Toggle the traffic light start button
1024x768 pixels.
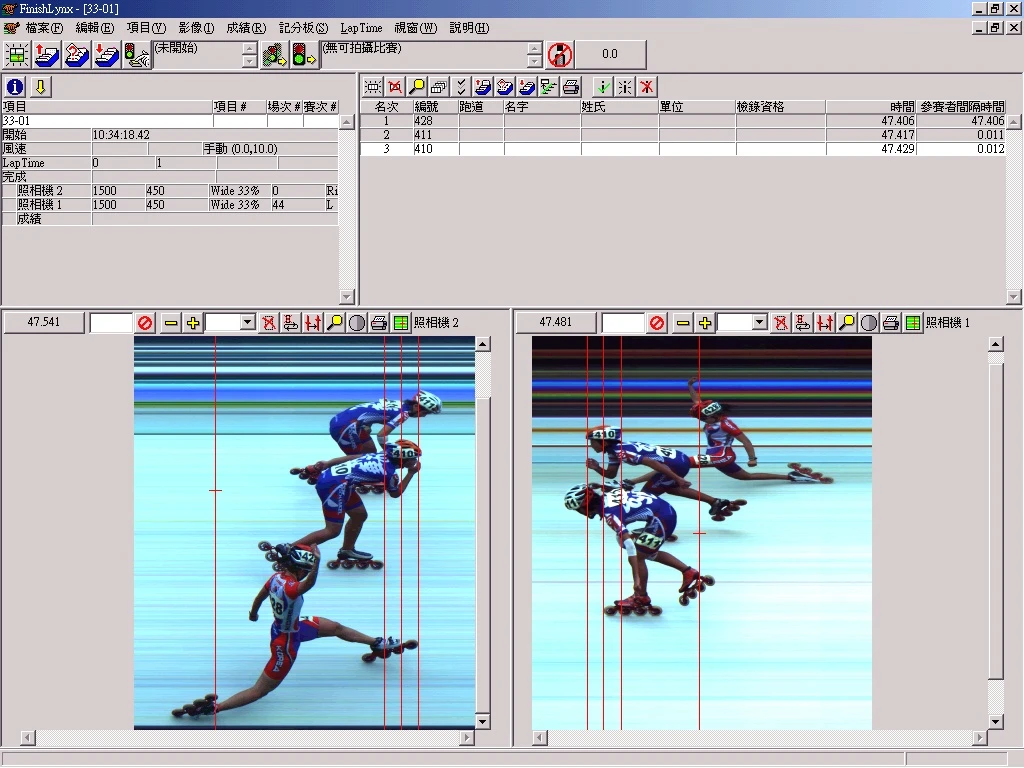304,54
